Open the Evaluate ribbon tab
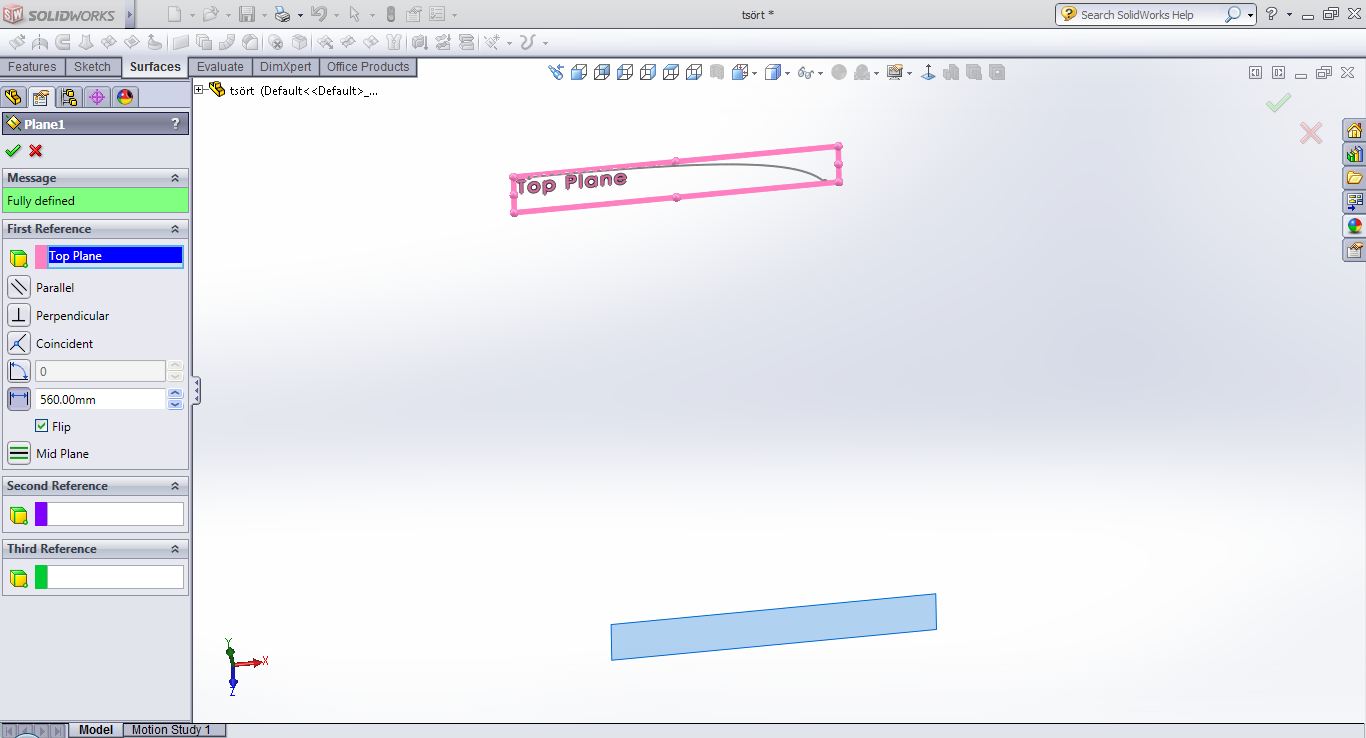The width and height of the screenshot is (1366, 738). click(x=219, y=66)
